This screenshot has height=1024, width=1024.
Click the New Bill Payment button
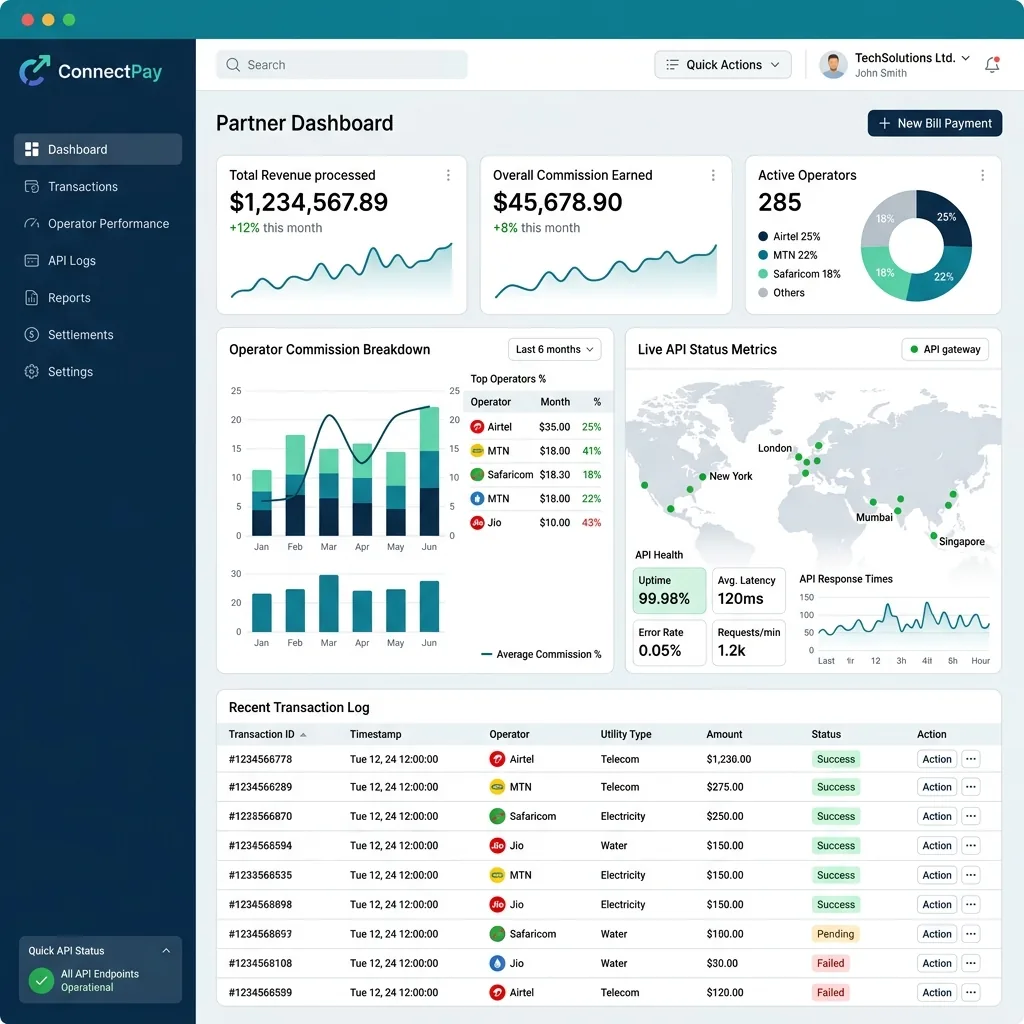(935, 123)
